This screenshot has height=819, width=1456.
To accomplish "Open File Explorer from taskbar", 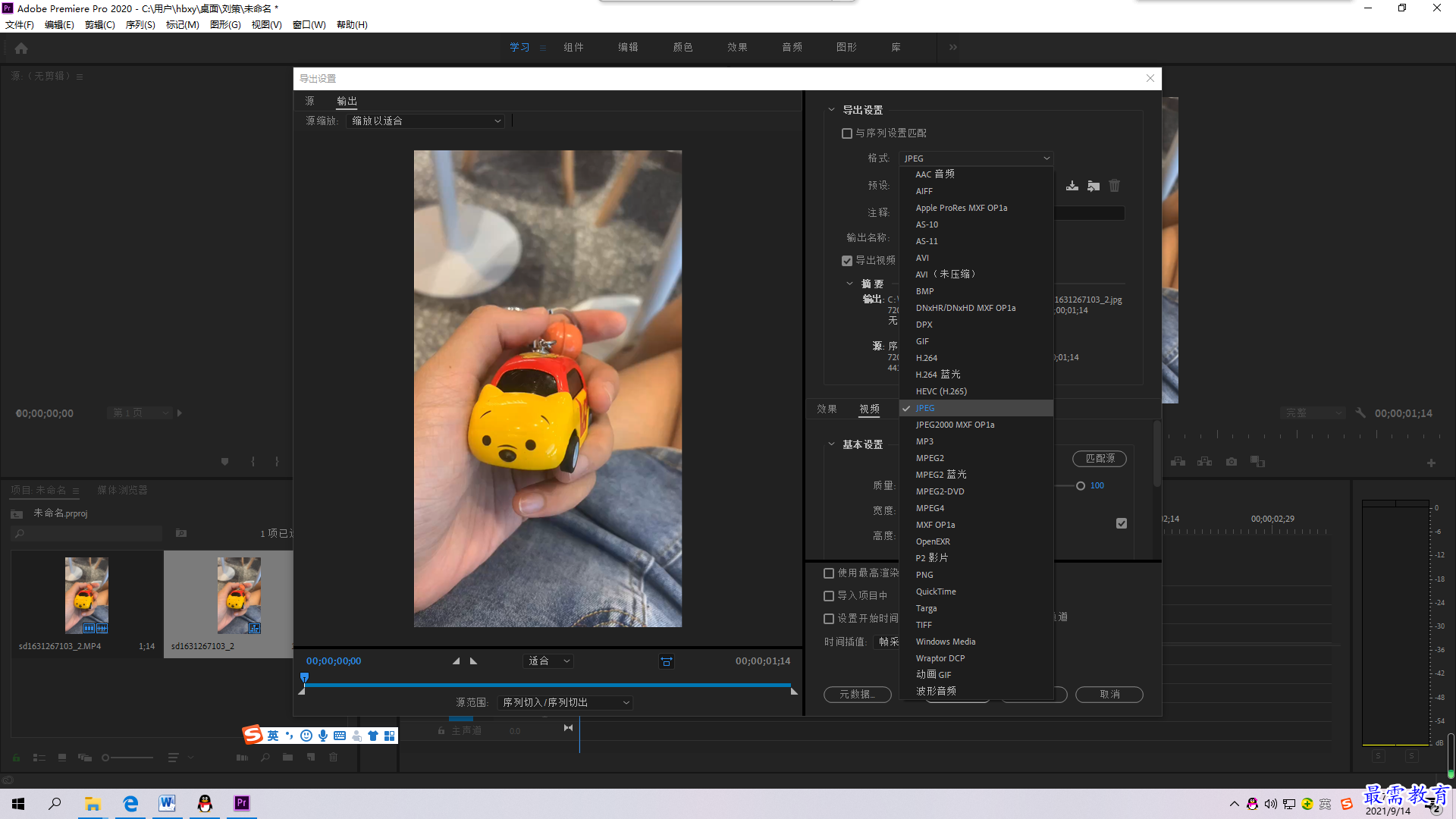I will [93, 804].
